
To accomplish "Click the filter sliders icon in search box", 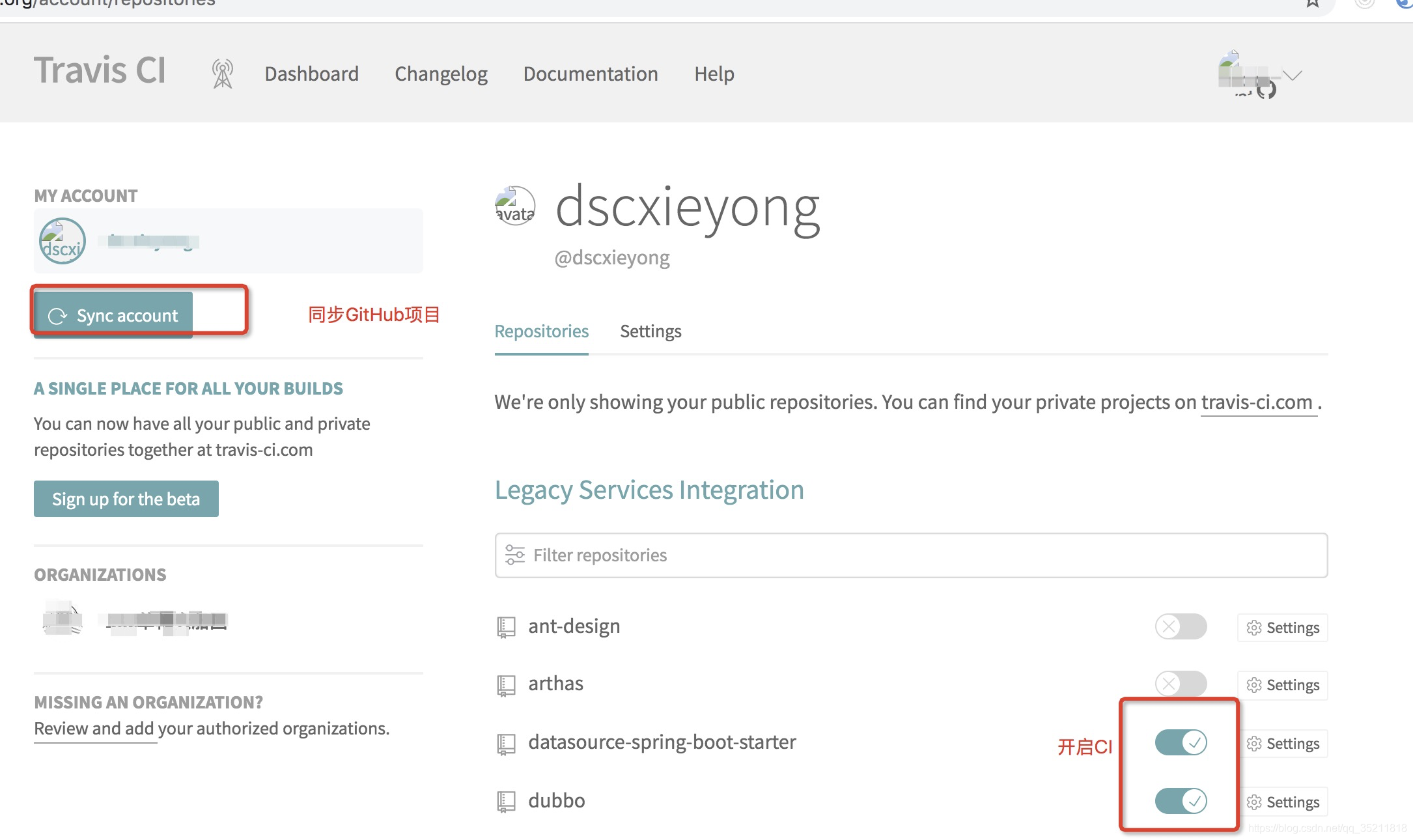I will click(514, 555).
